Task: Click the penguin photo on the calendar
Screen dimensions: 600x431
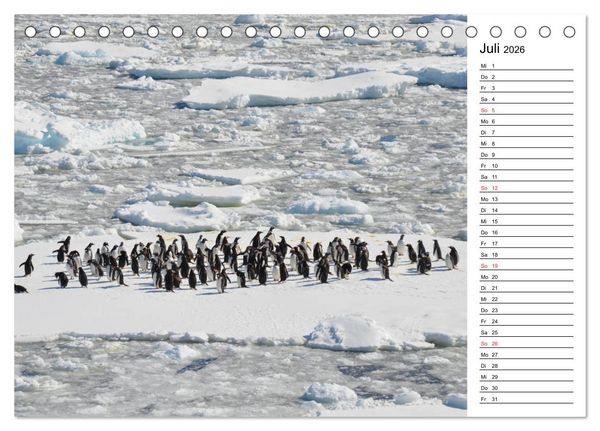Action: coord(241,216)
